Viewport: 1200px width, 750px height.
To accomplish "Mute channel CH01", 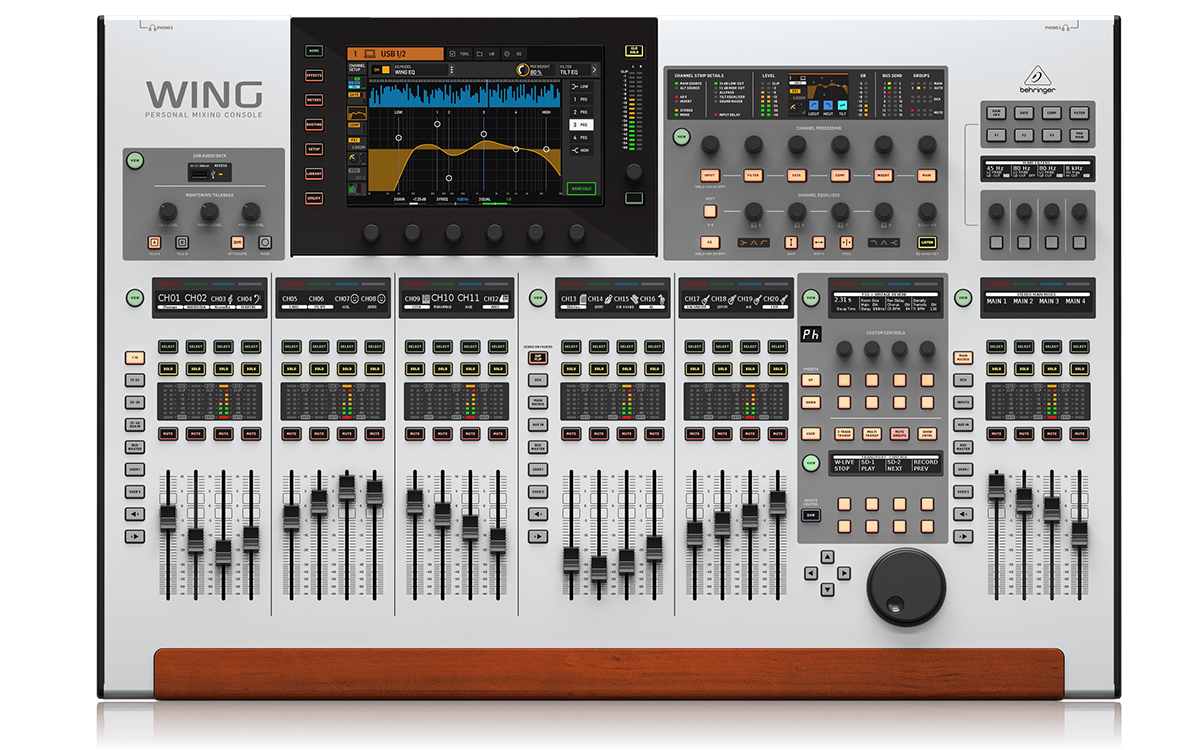I will [x=168, y=434].
